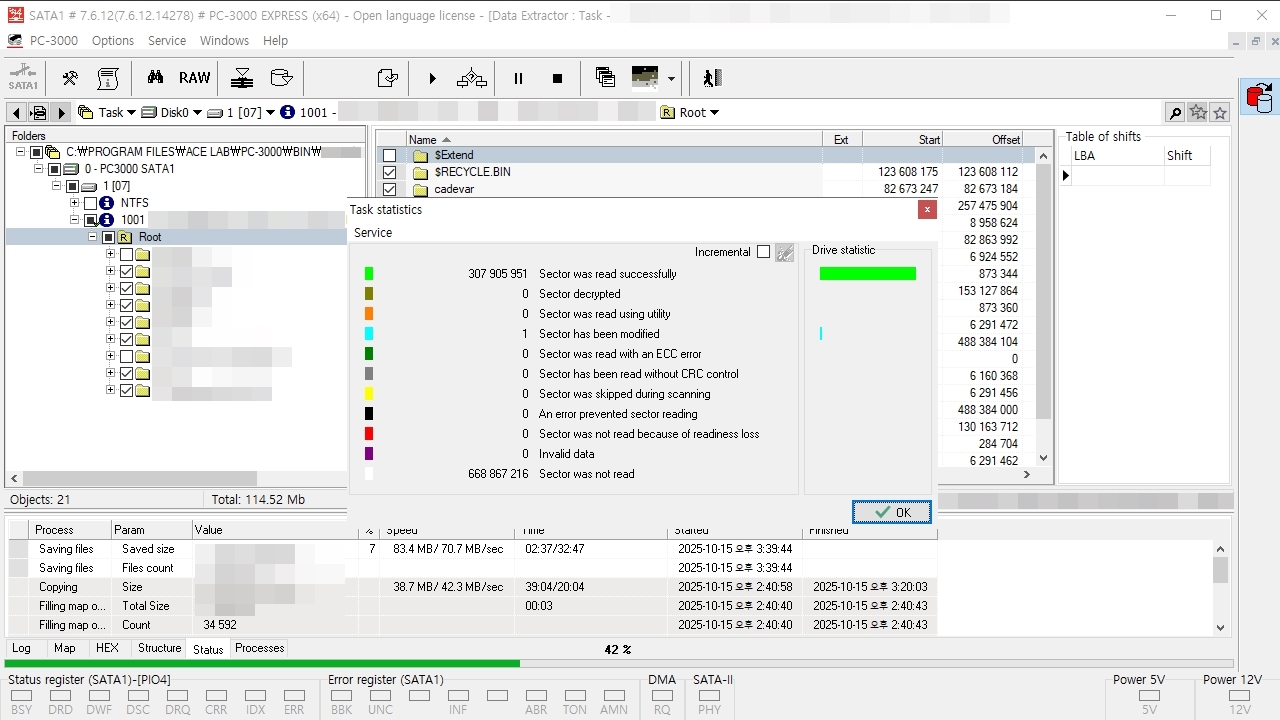
Task: Open the Root dropdown in path bar
Action: tap(714, 113)
